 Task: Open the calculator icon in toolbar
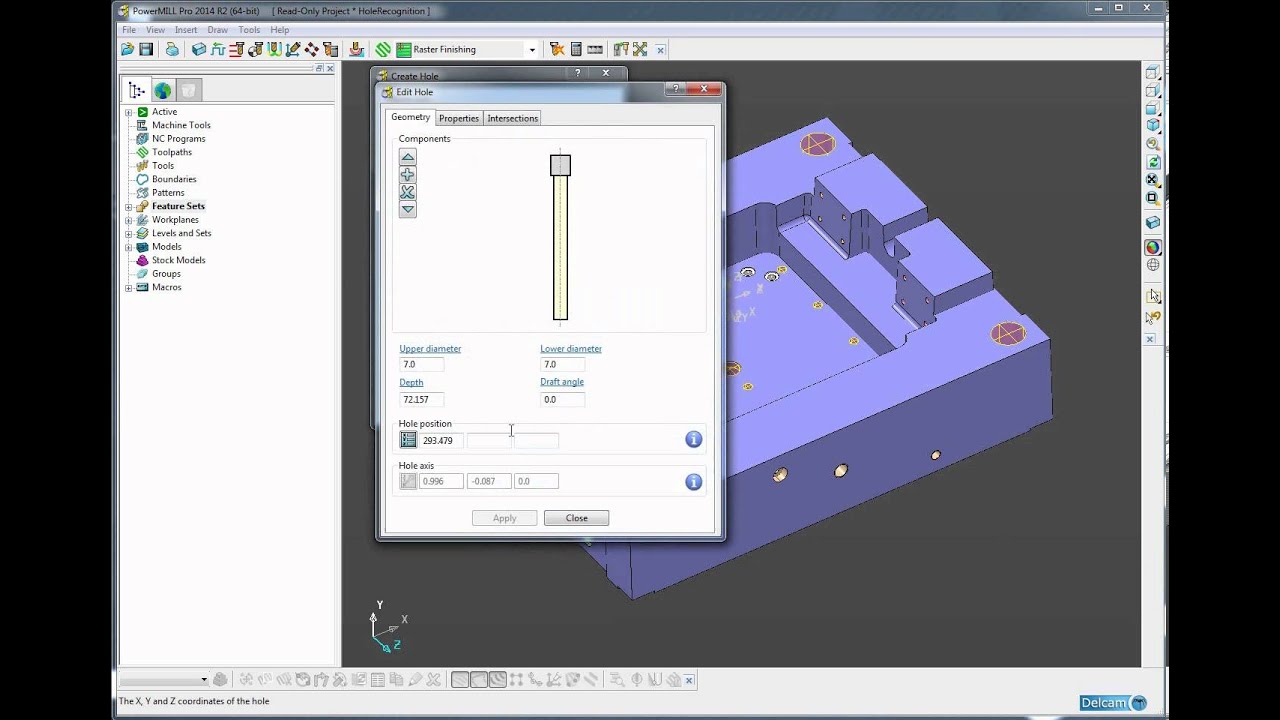[576, 49]
